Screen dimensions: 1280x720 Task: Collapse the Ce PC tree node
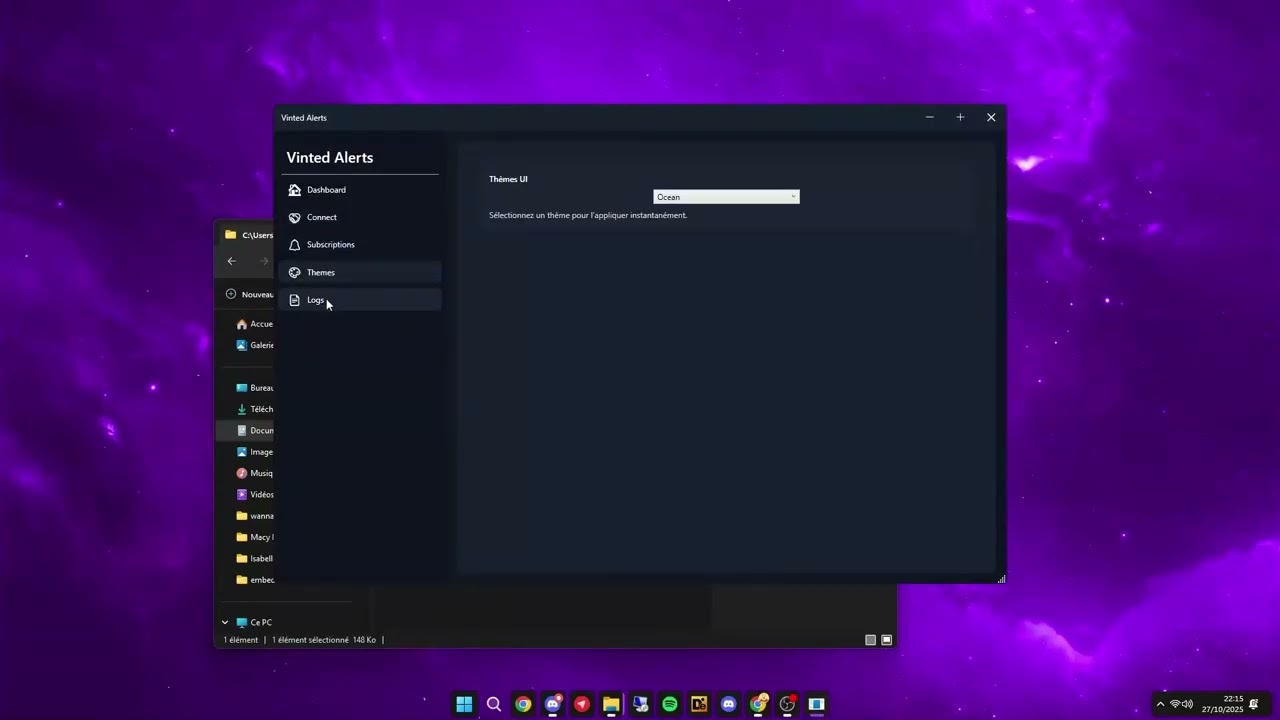click(225, 622)
